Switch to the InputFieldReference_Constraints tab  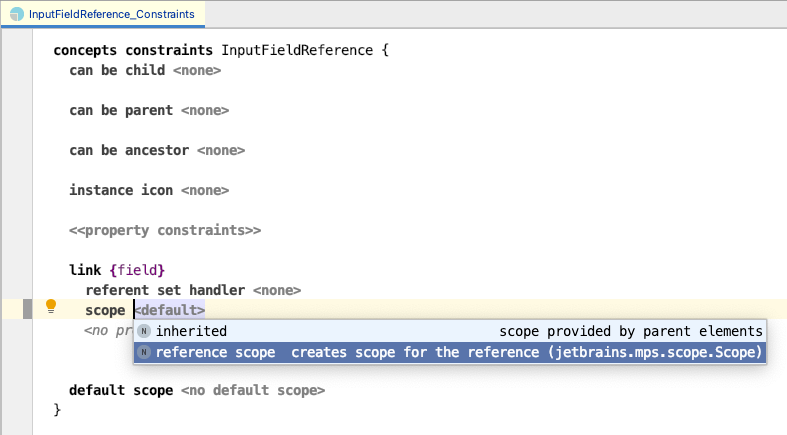click(x=103, y=15)
